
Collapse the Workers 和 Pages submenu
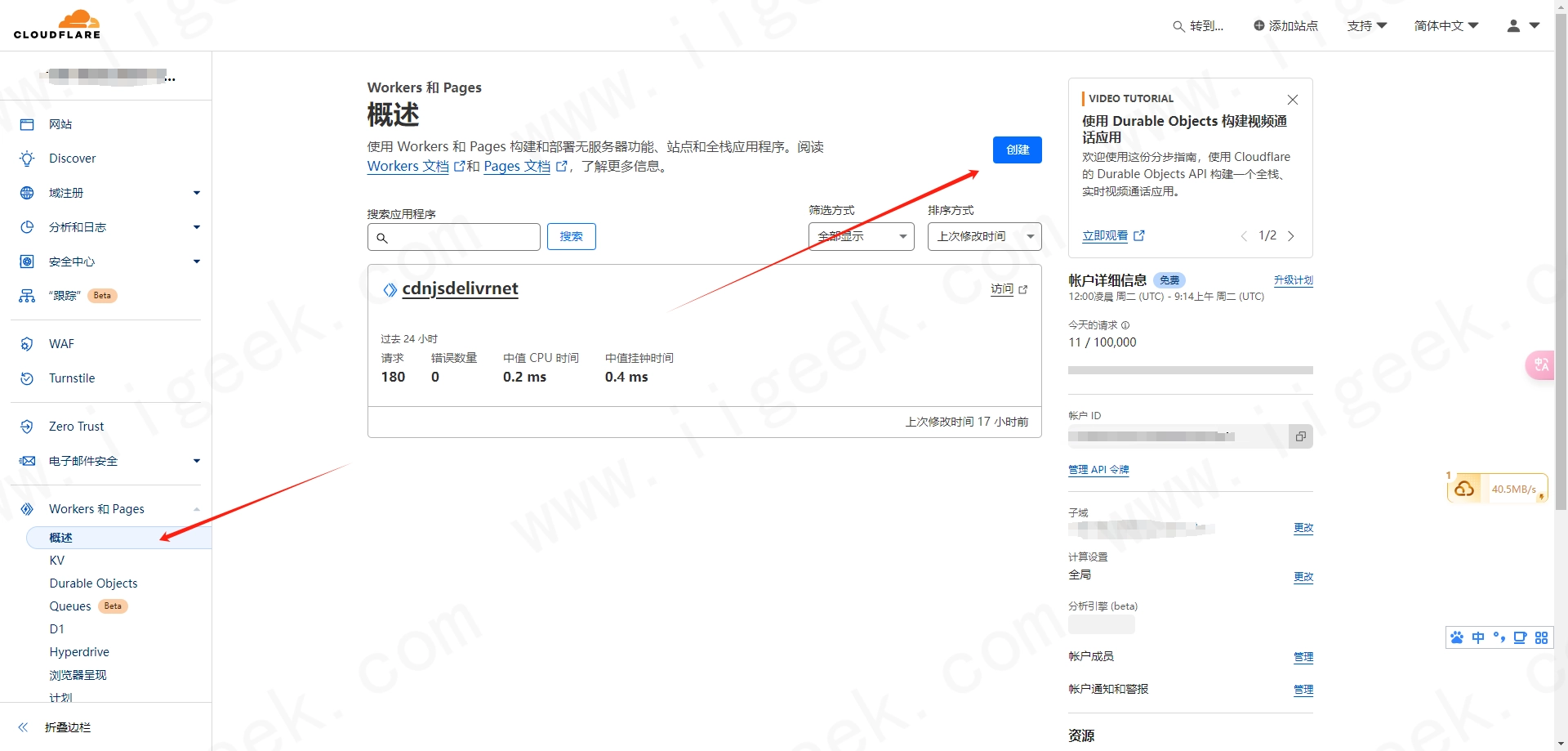tap(197, 509)
